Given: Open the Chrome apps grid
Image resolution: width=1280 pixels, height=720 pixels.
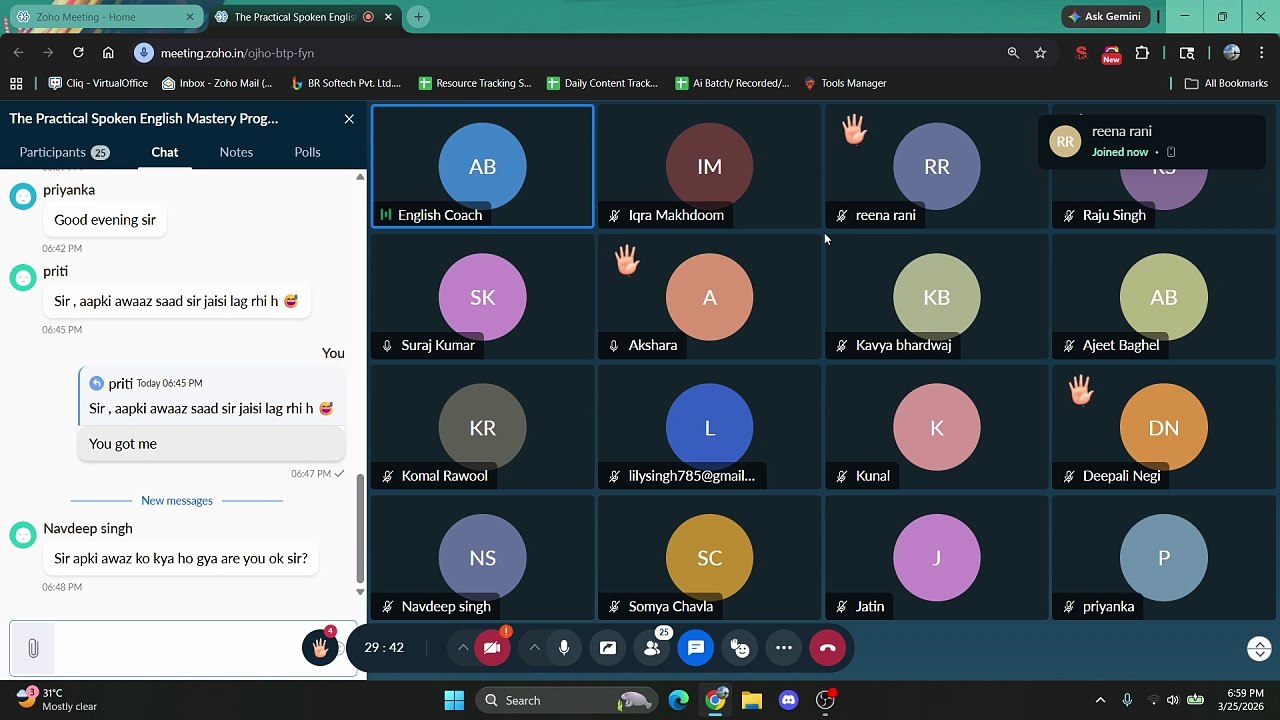Looking at the screenshot, I should pyautogui.click(x=16, y=83).
